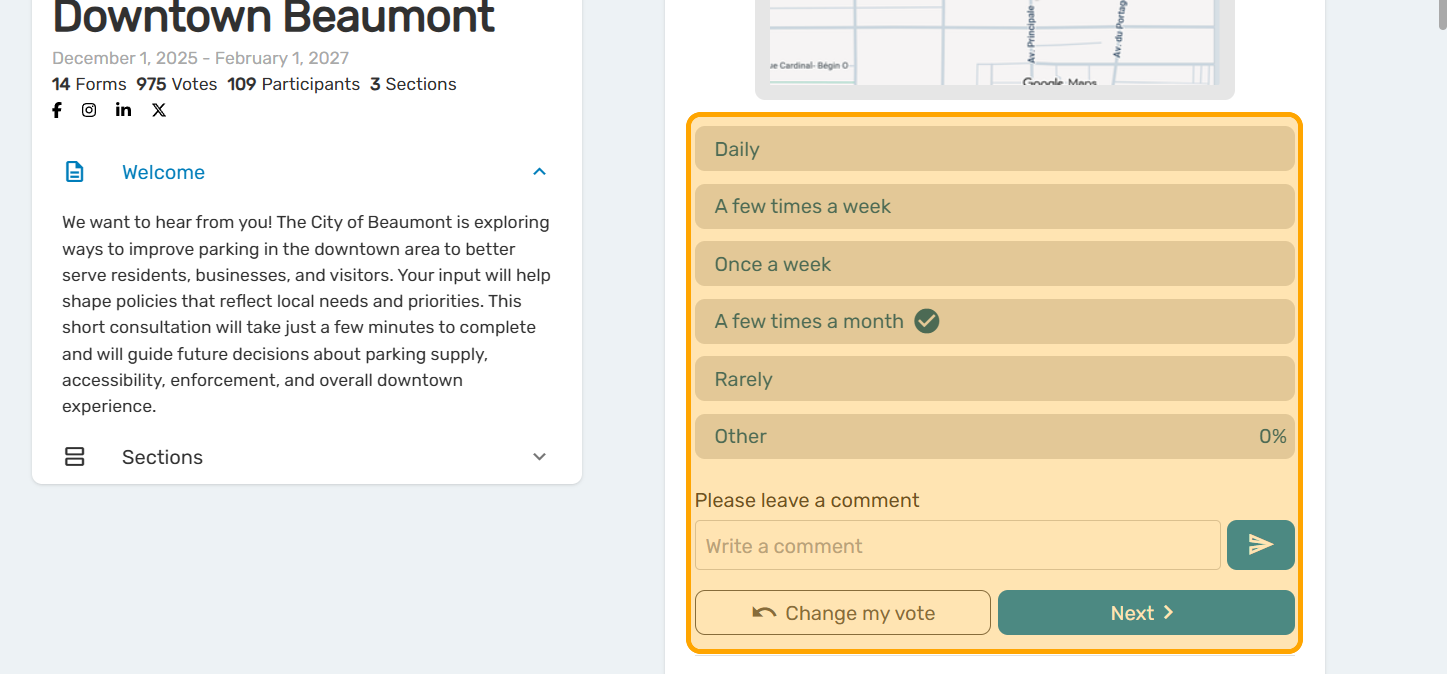Open the Instagram social icon
Screen dimensions: 1447x674
[89, 110]
